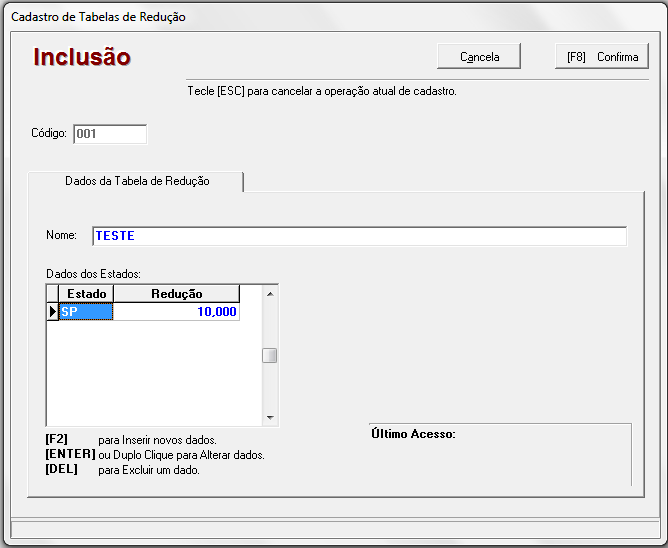
Task: Click into the Nome field containing TESTE
Action: 359,236
